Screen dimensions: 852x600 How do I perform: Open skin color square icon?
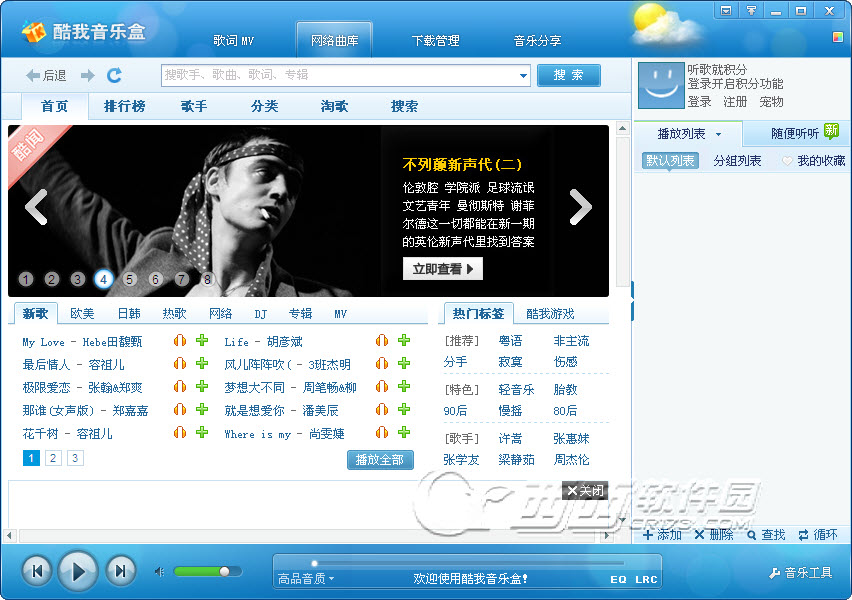coord(838,37)
